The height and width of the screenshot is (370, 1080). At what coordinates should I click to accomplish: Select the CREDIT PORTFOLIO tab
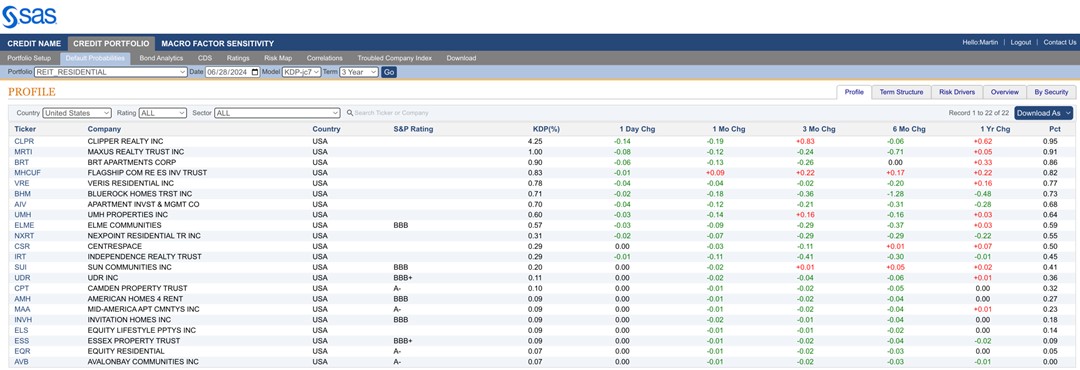coord(111,43)
